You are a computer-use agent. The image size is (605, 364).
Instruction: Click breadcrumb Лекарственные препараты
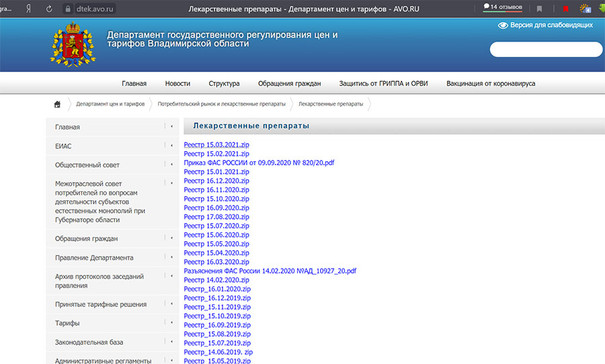click(x=331, y=104)
